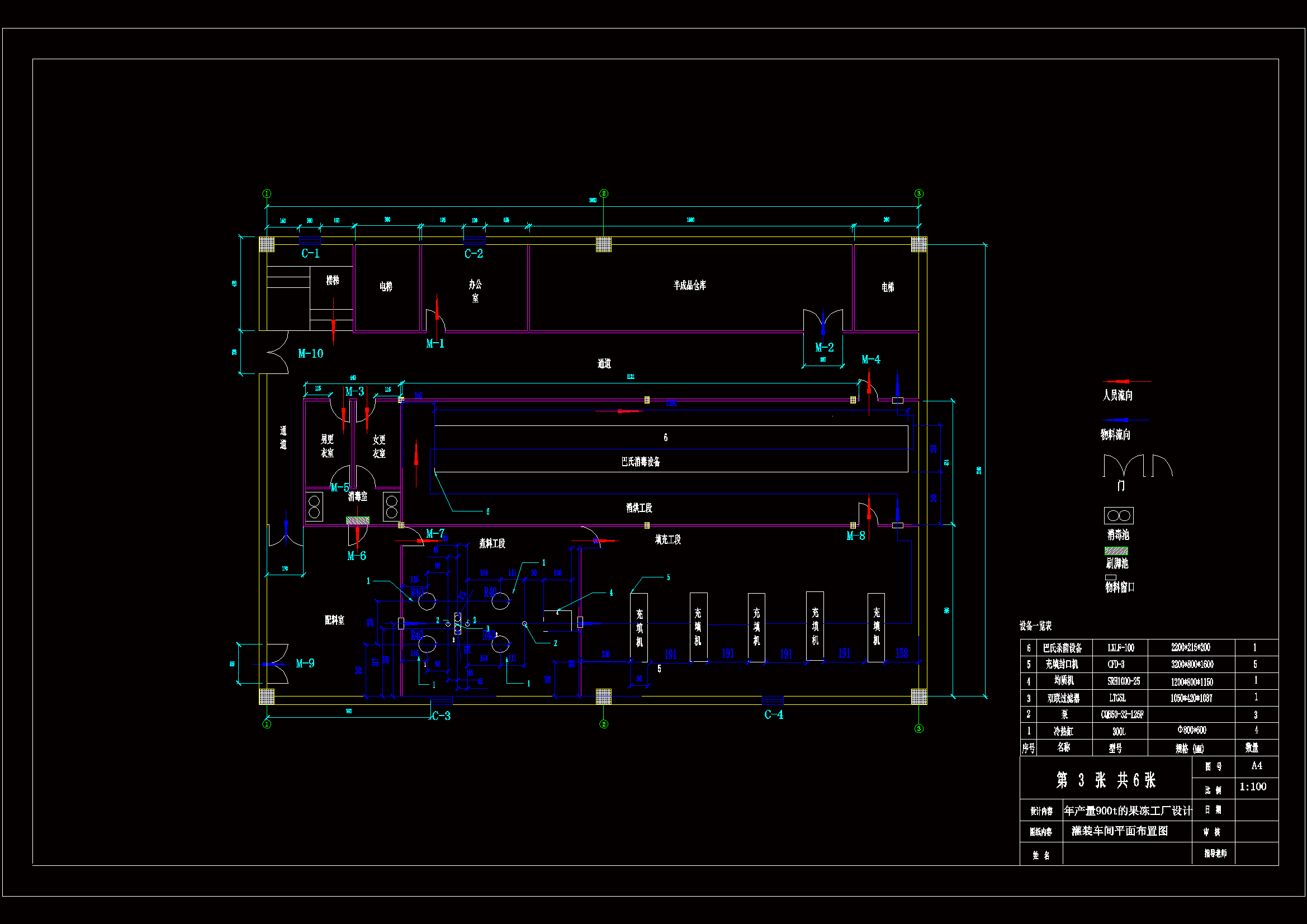Image resolution: width=1307 pixels, height=924 pixels.
Task: Click the 半成品仓库 room label
Action: [x=689, y=285]
